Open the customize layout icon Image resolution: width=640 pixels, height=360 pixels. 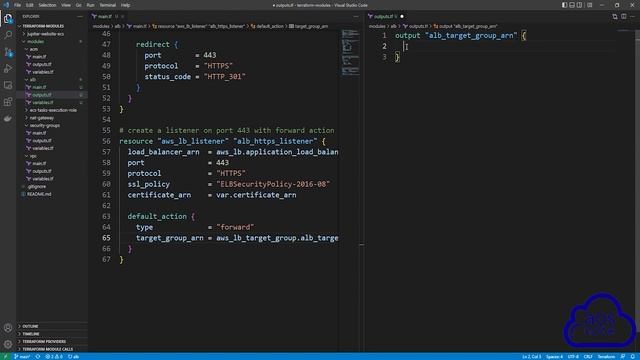coord(590,5)
